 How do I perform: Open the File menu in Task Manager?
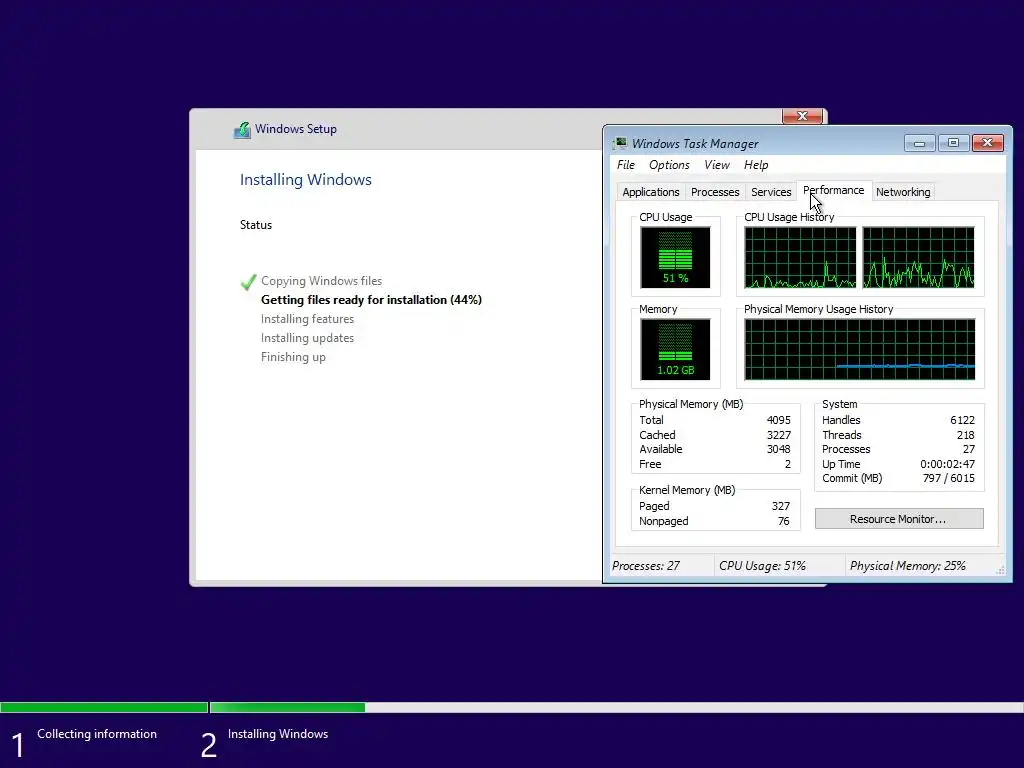tap(626, 165)
